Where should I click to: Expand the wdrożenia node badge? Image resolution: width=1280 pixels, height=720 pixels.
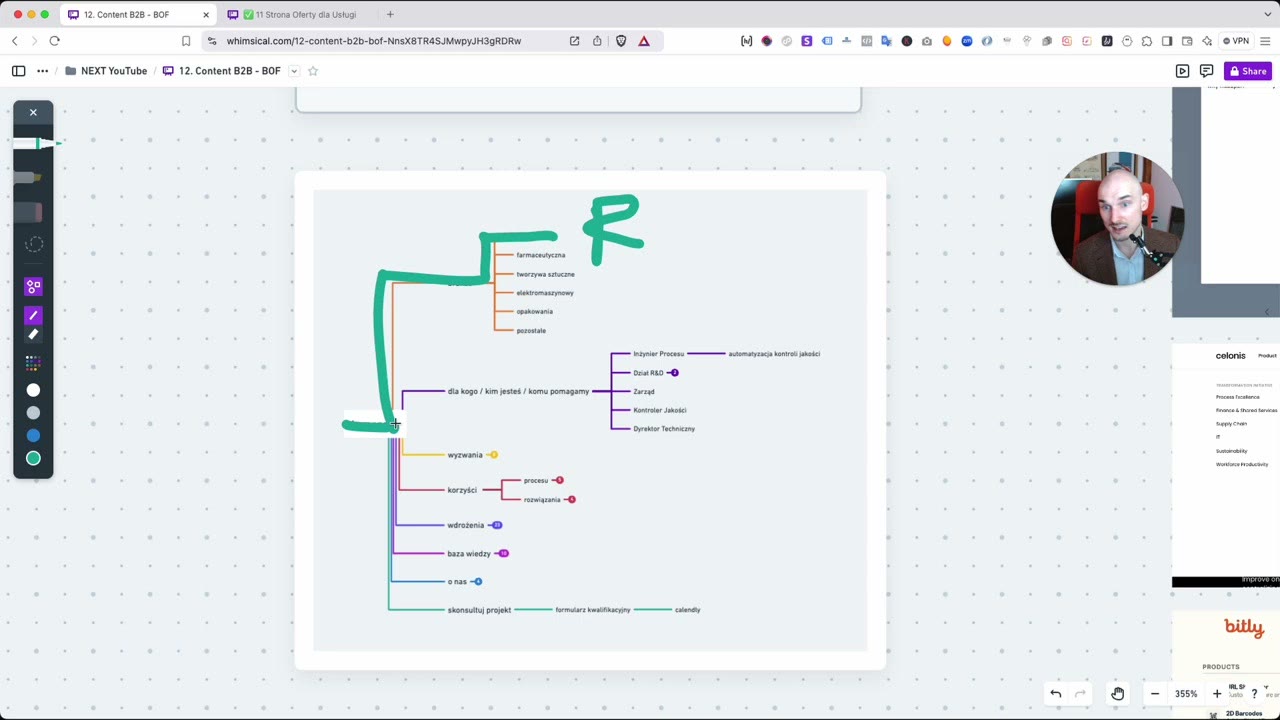(497, 525)
